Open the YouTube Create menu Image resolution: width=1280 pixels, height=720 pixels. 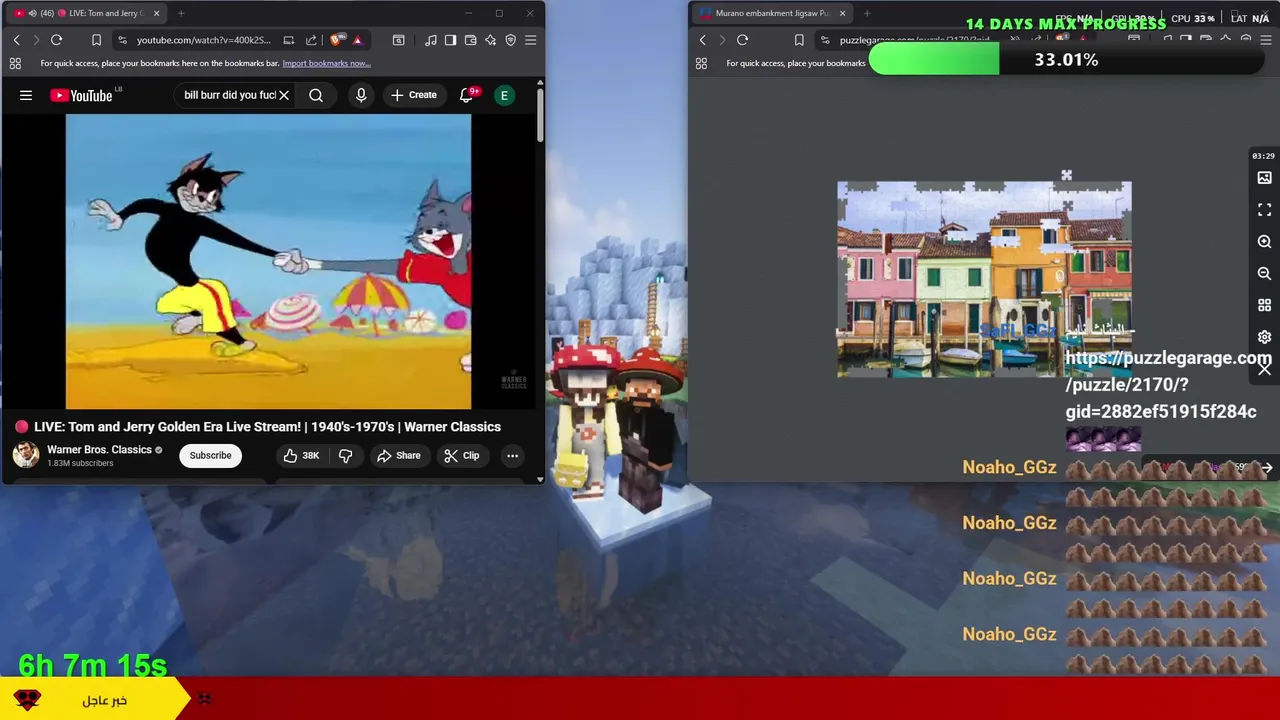coord(413,95)
